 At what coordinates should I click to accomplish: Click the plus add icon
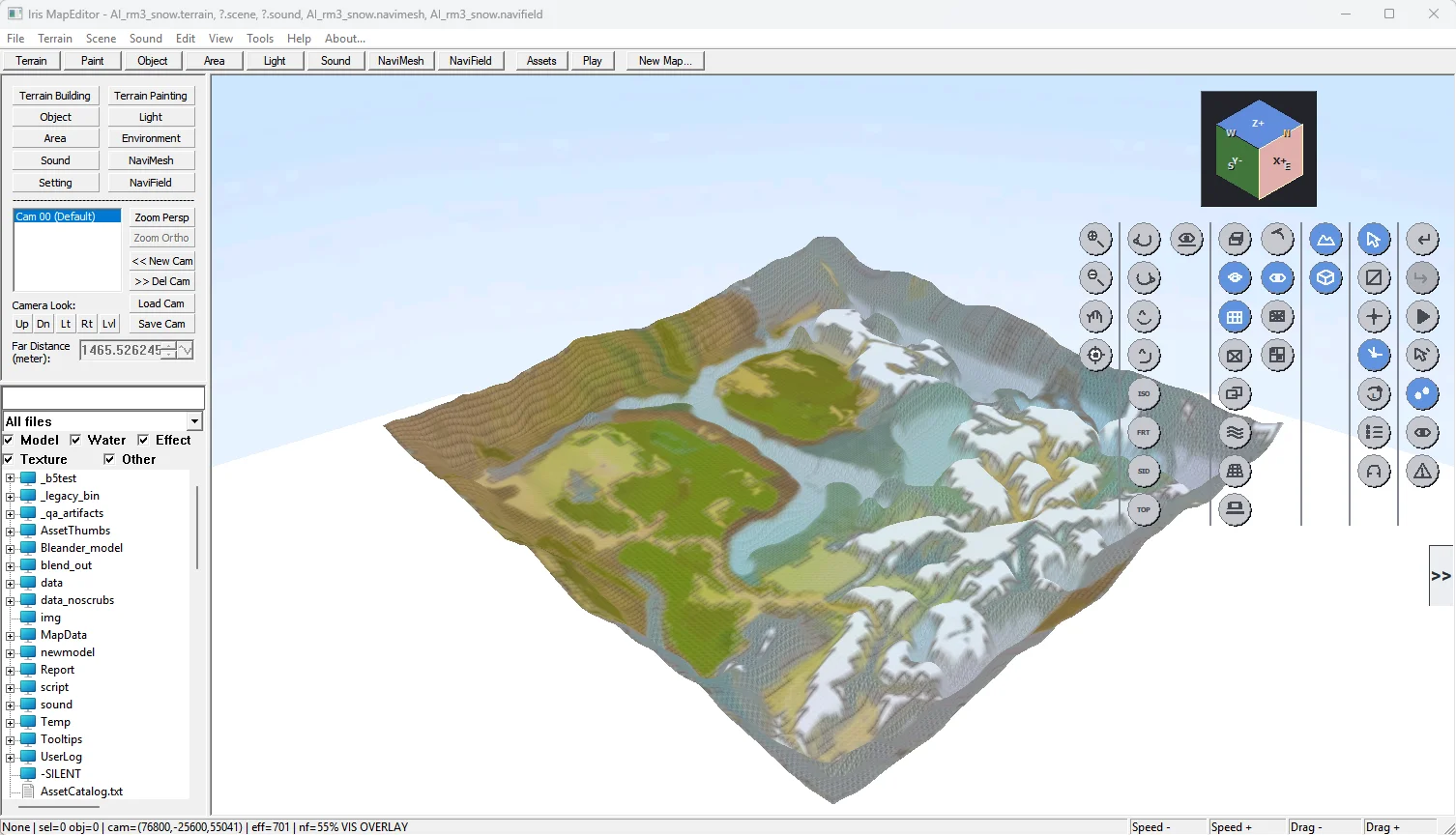tap(1374, 317)
